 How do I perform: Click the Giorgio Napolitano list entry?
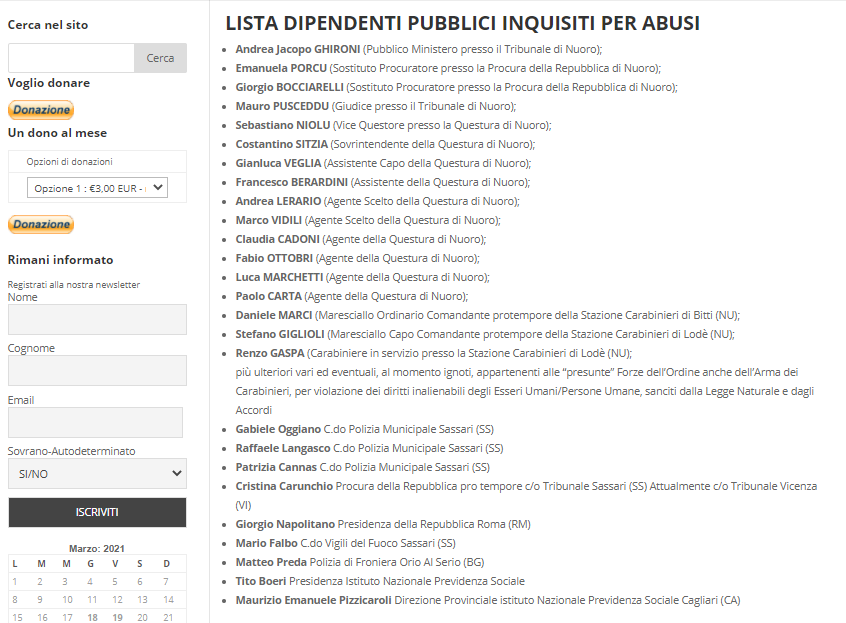point(285,524)
